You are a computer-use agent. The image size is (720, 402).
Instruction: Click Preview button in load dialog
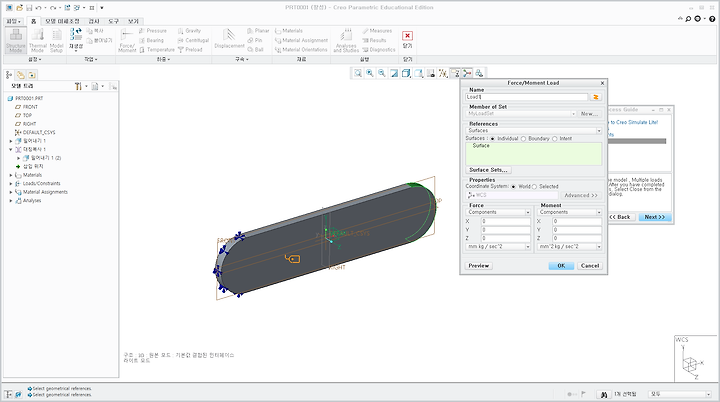pyautogui.click(x=478, y=266)
